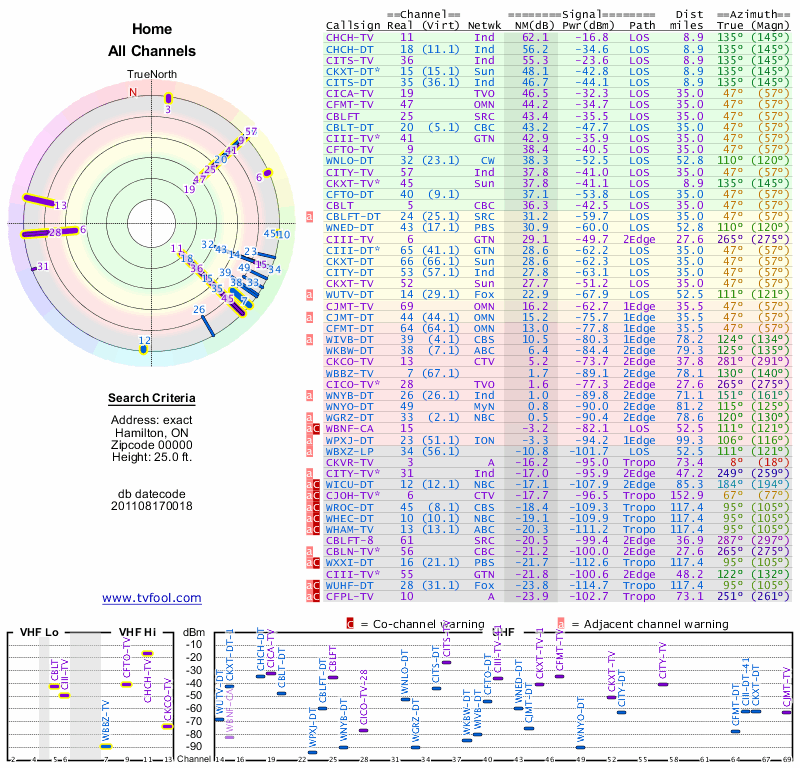Click channel 3 marker on radar plot
This screenshot has width=800, height=768.
pyautogui.click(x=168, y=98)
